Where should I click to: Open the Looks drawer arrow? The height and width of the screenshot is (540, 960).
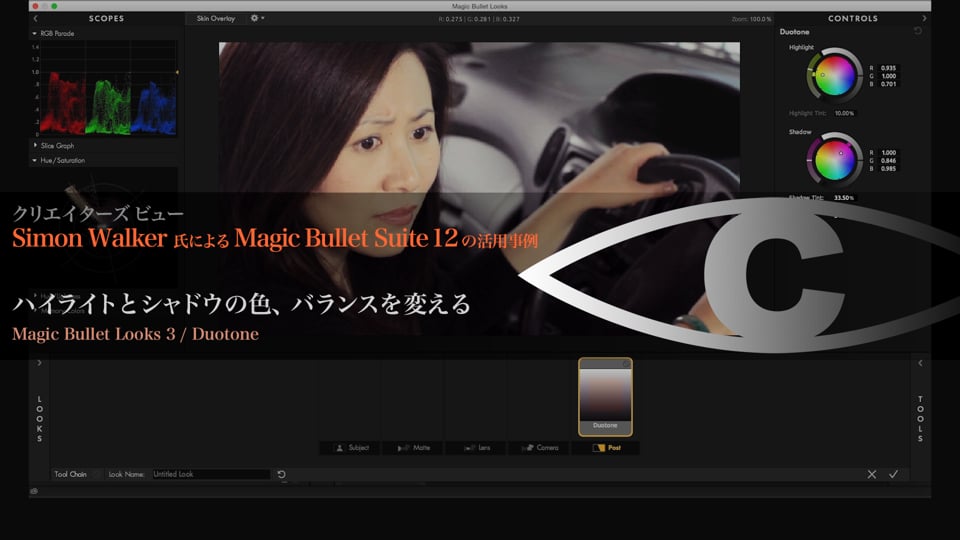(x=39, y=363)
